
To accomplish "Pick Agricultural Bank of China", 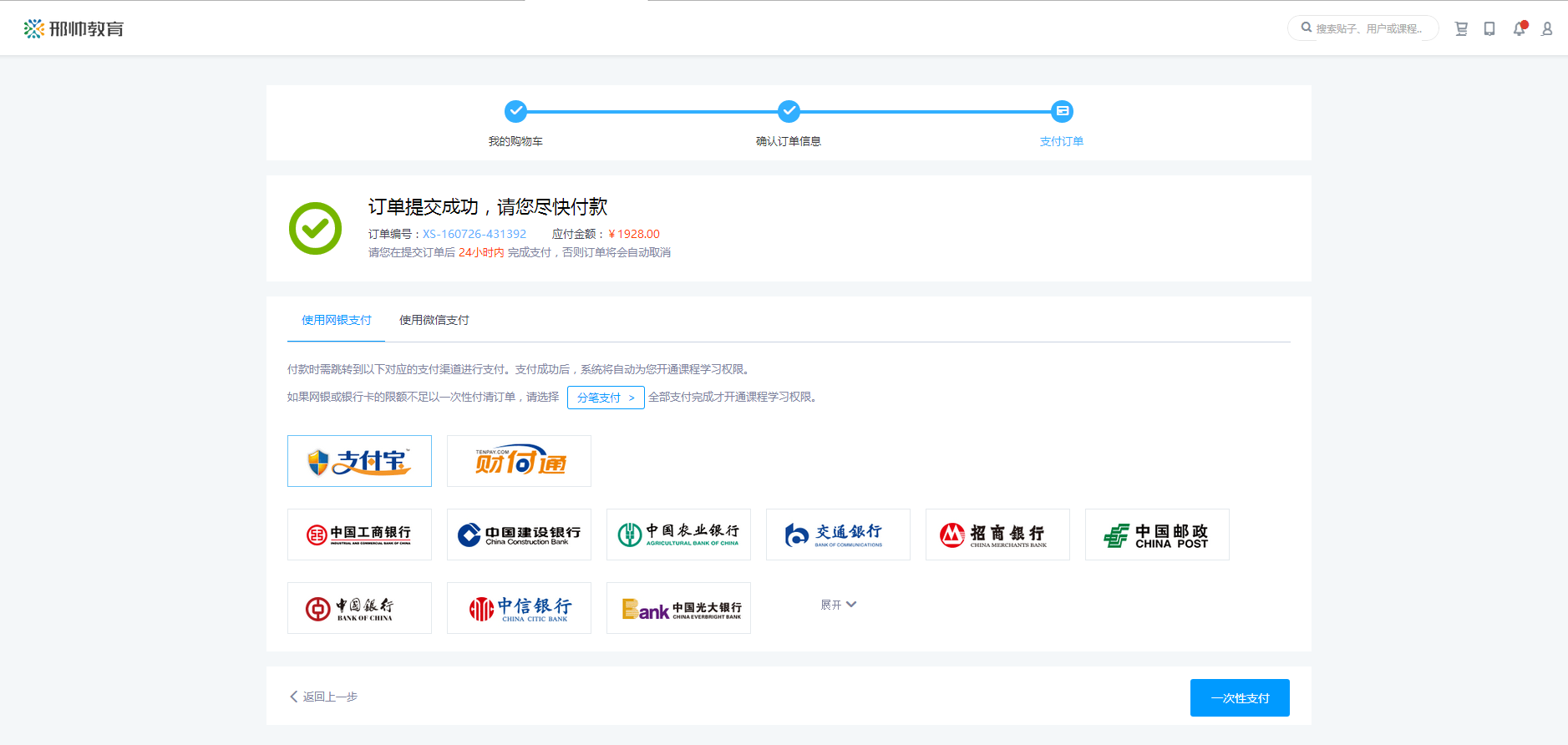I will click(678, 535).
